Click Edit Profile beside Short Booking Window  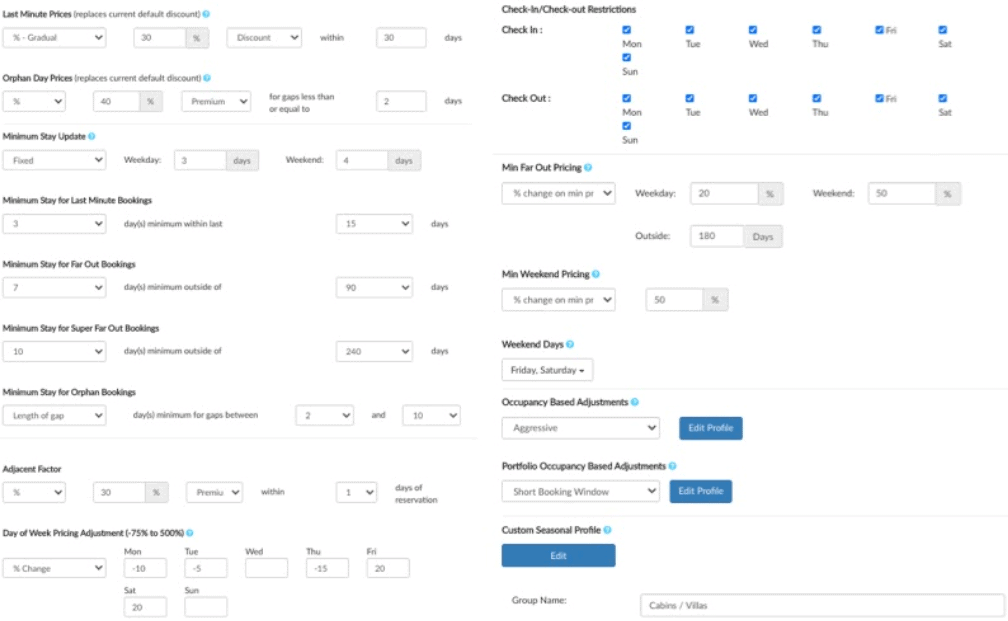pyautogui.click(x=701, y=491)
